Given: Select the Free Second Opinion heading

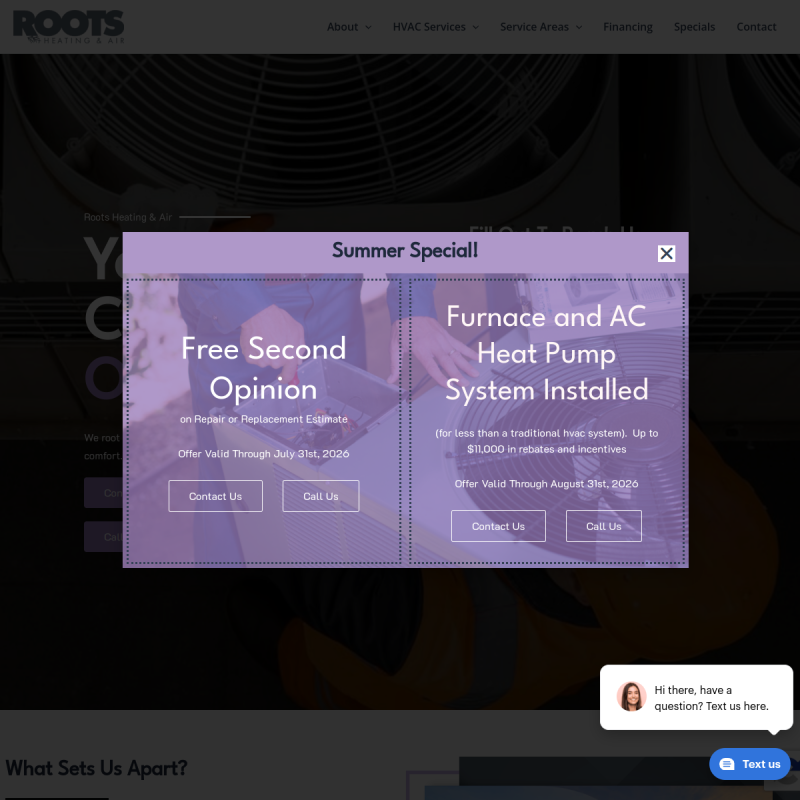Looking at the screenshot, I should click(x=263, y=368).
